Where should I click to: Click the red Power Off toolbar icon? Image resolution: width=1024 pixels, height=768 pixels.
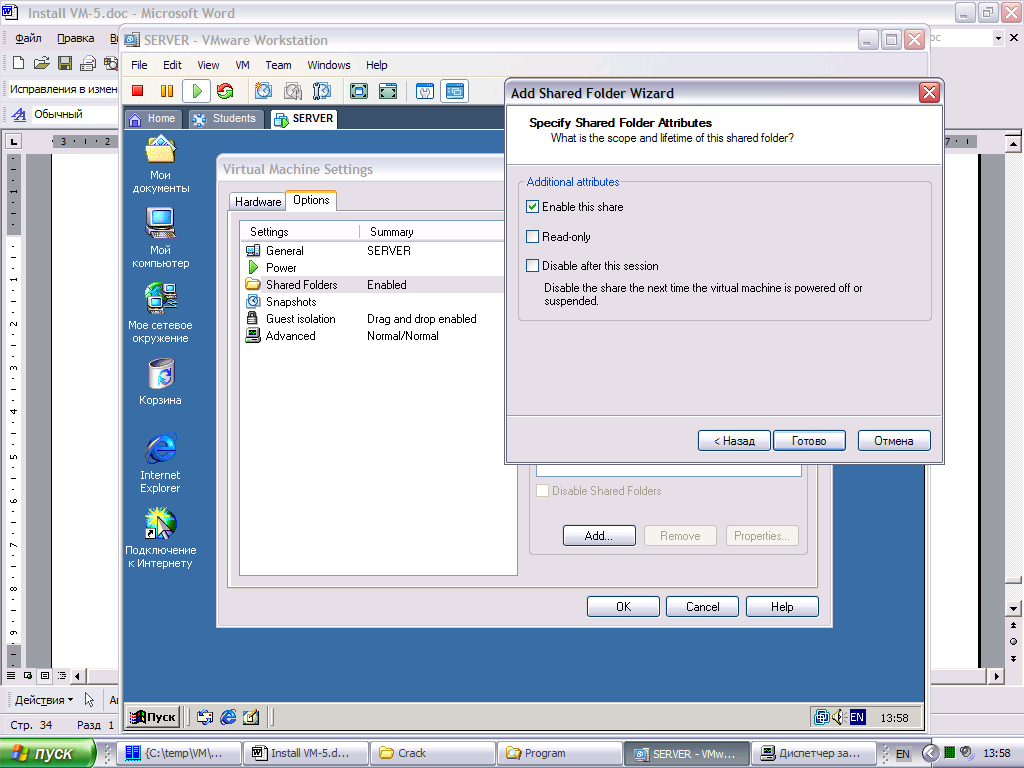coord(137,91)
